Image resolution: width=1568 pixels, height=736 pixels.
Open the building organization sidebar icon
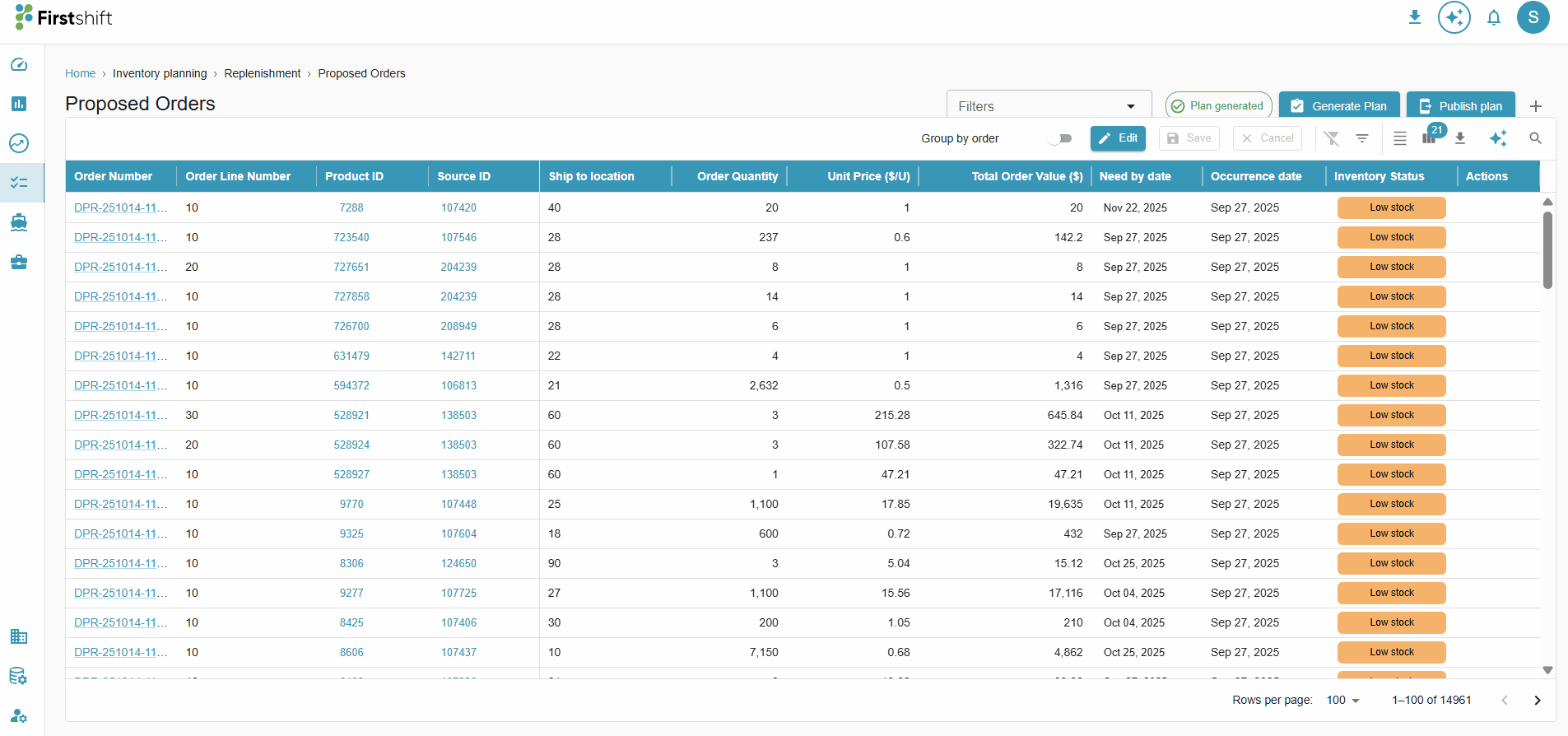[19, 636]
